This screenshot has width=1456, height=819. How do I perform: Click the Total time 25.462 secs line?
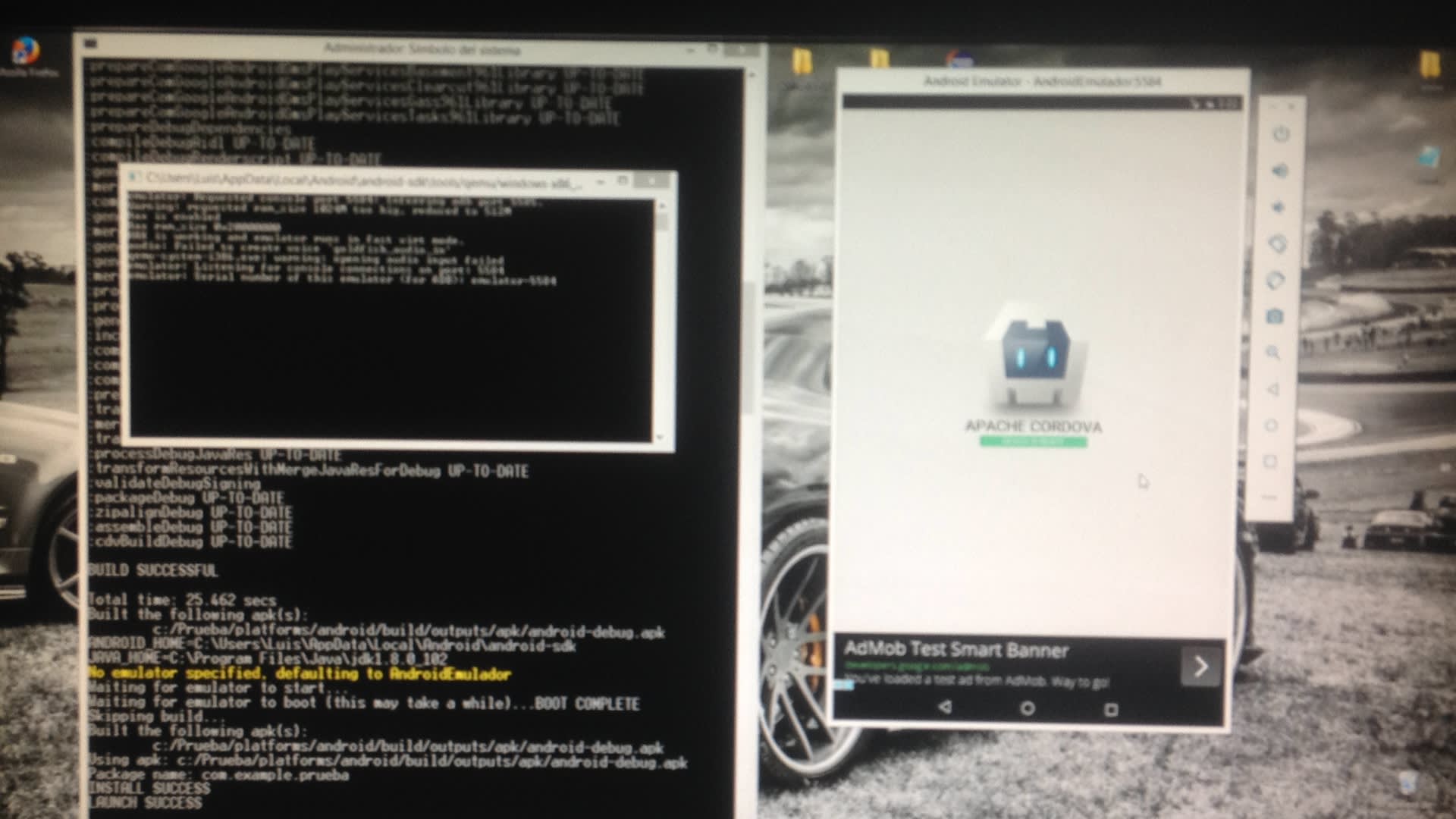point(183,600)
